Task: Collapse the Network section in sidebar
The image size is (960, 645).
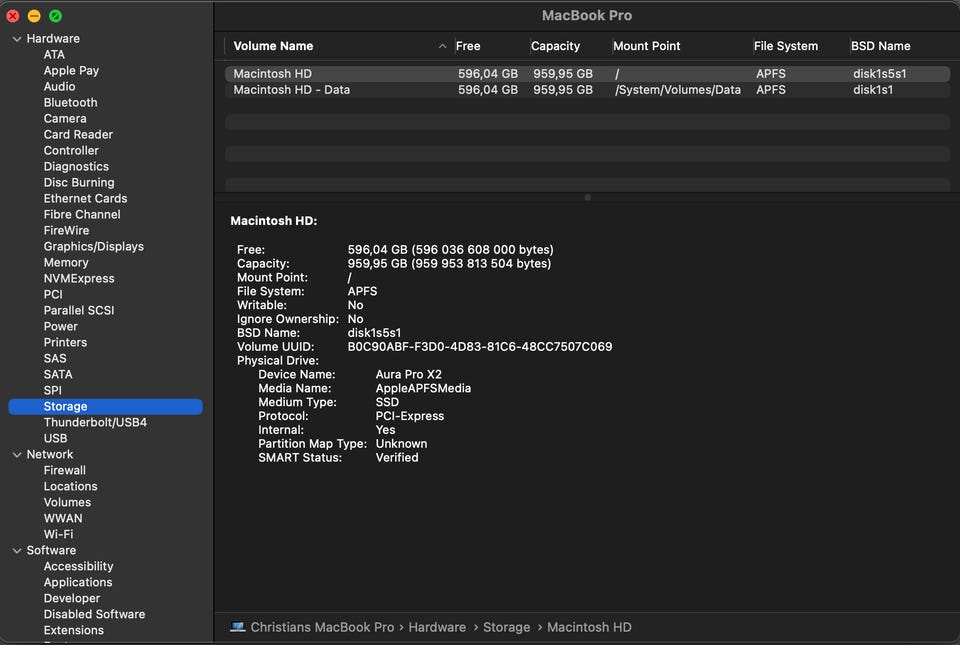Action: click(x=17, y=455)
